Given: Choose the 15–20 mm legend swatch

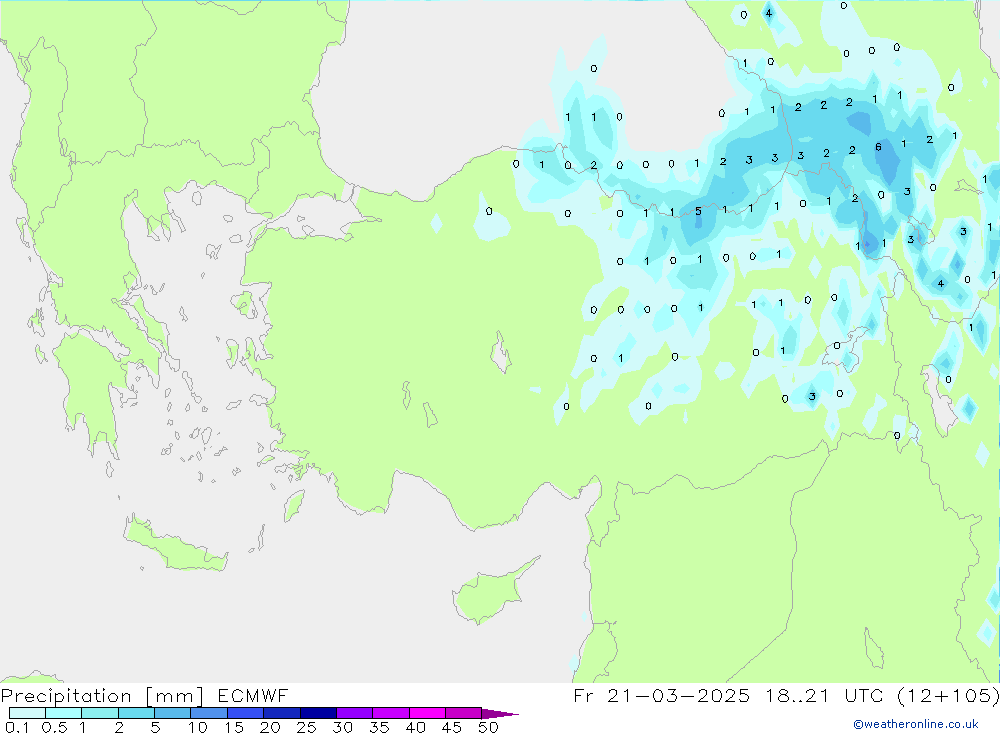Looking at the screenshot, I should pos(245,713).
